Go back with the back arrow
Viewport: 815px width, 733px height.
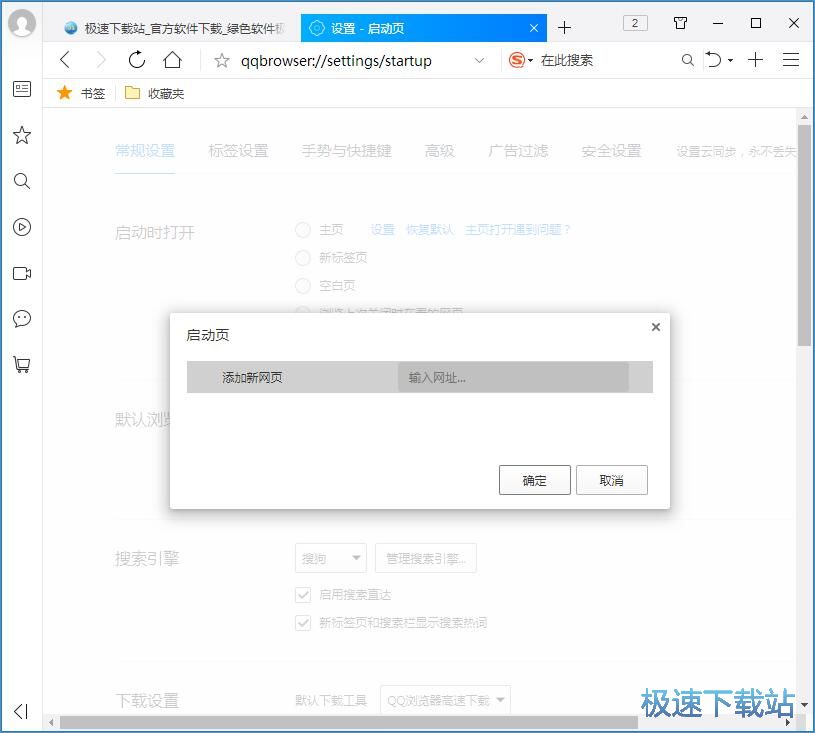65,60
